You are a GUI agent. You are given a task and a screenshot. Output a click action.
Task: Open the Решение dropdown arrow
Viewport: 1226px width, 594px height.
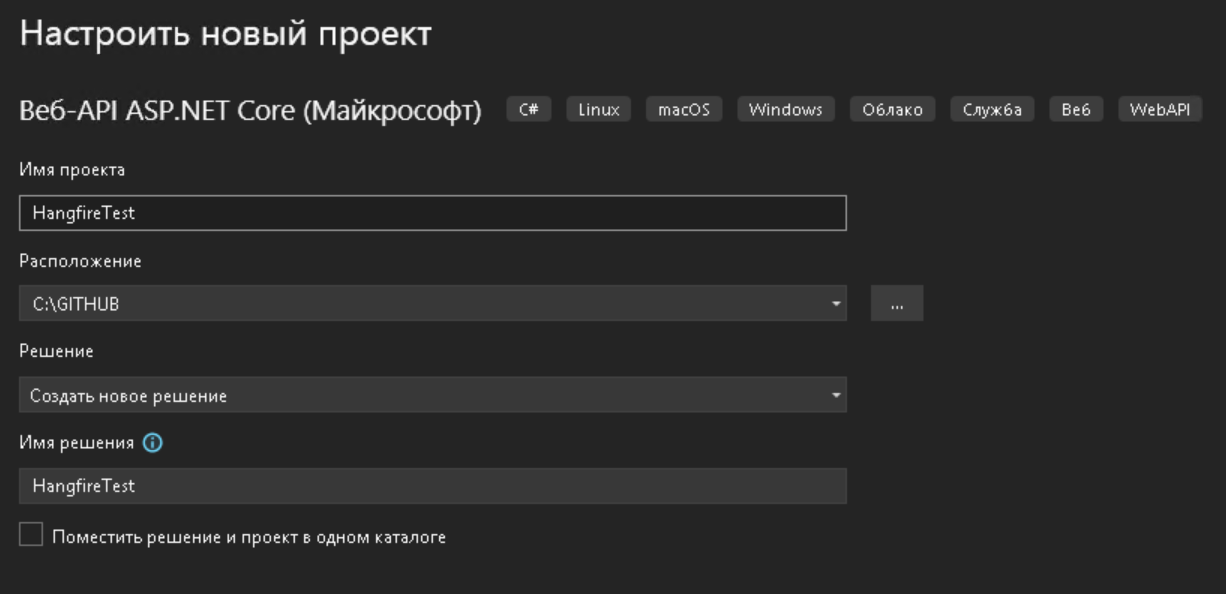pos(836,395)
